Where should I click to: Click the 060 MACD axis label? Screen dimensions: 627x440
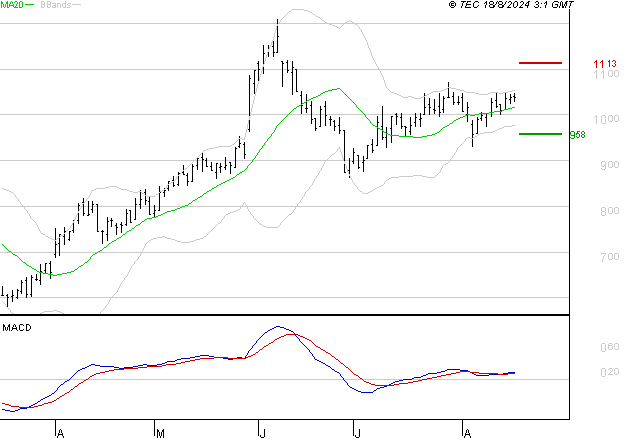pyautogui.click(x=610, y=347)
